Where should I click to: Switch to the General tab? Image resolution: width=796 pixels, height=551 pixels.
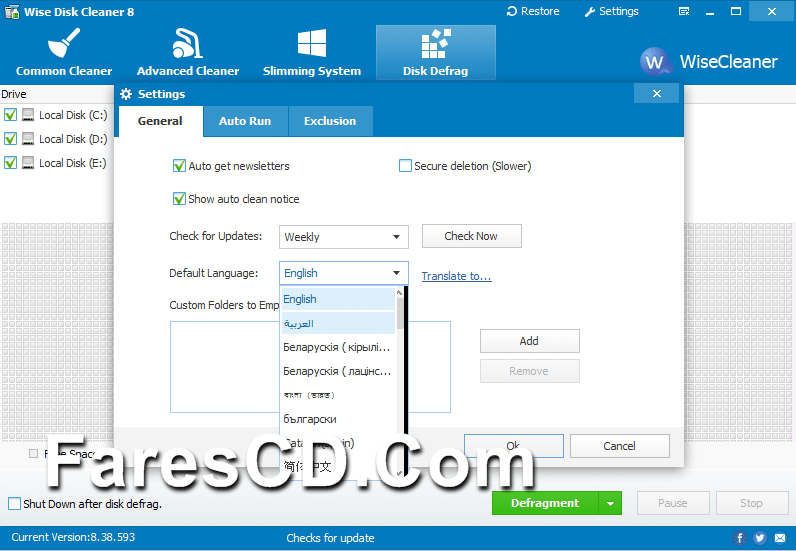click(x=160, y=121)
